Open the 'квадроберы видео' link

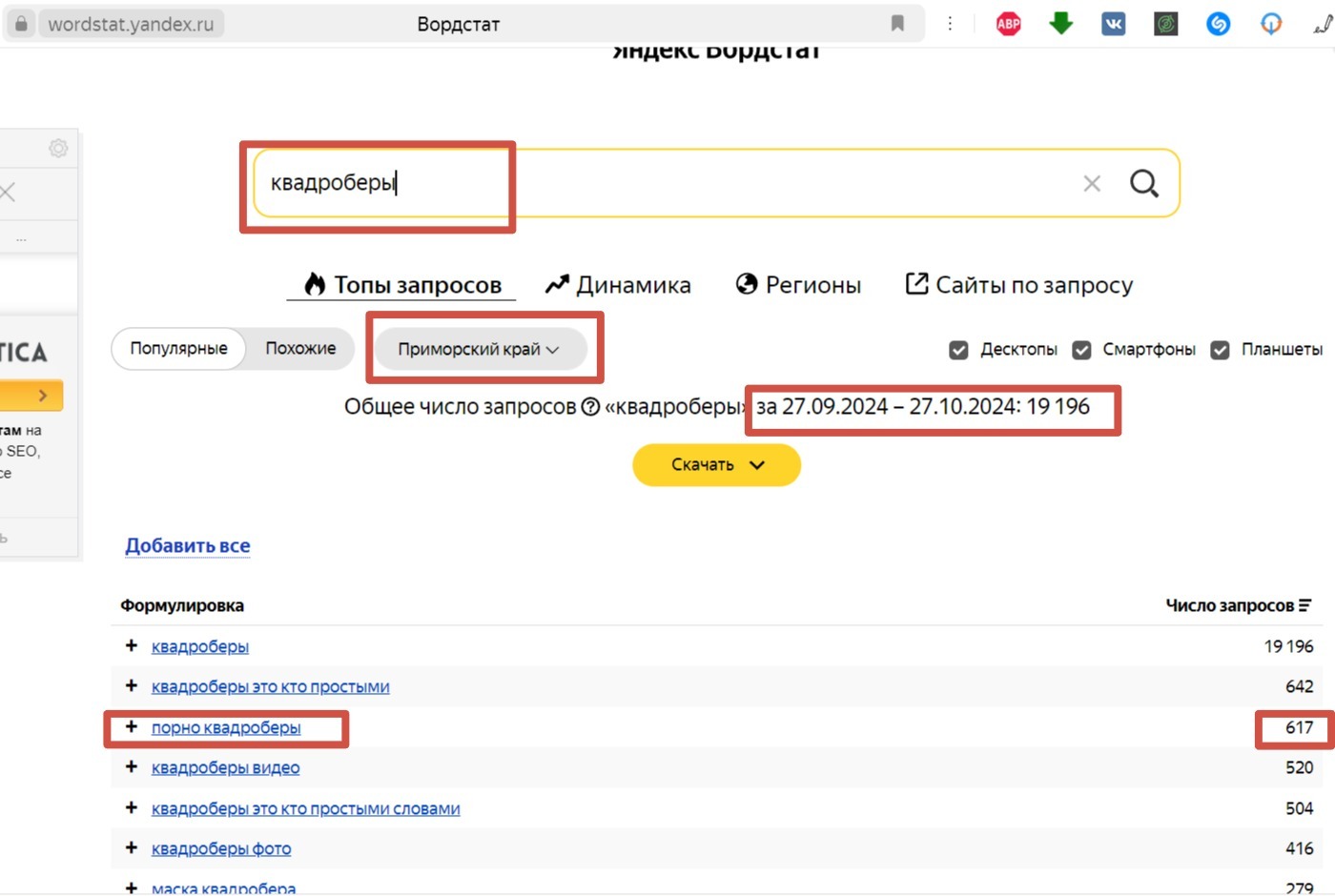coord(225,767)
